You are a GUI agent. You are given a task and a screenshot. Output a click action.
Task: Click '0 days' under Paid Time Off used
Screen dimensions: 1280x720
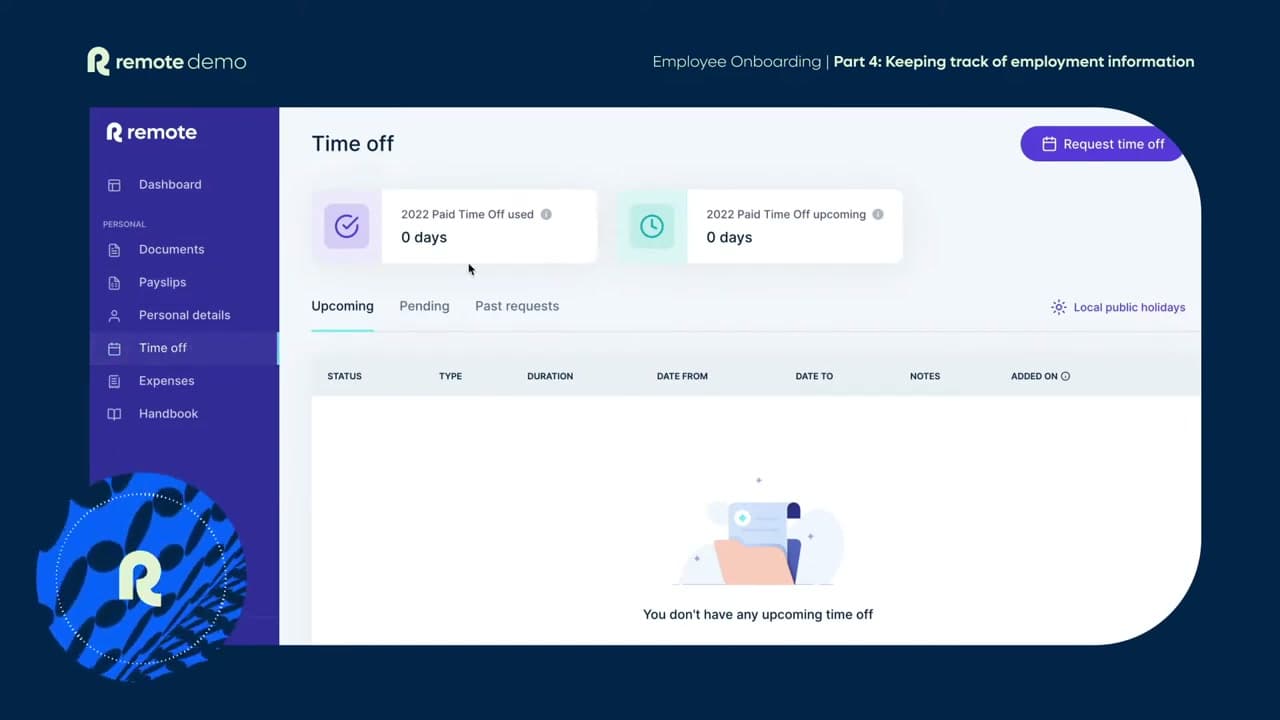[424, 238]
